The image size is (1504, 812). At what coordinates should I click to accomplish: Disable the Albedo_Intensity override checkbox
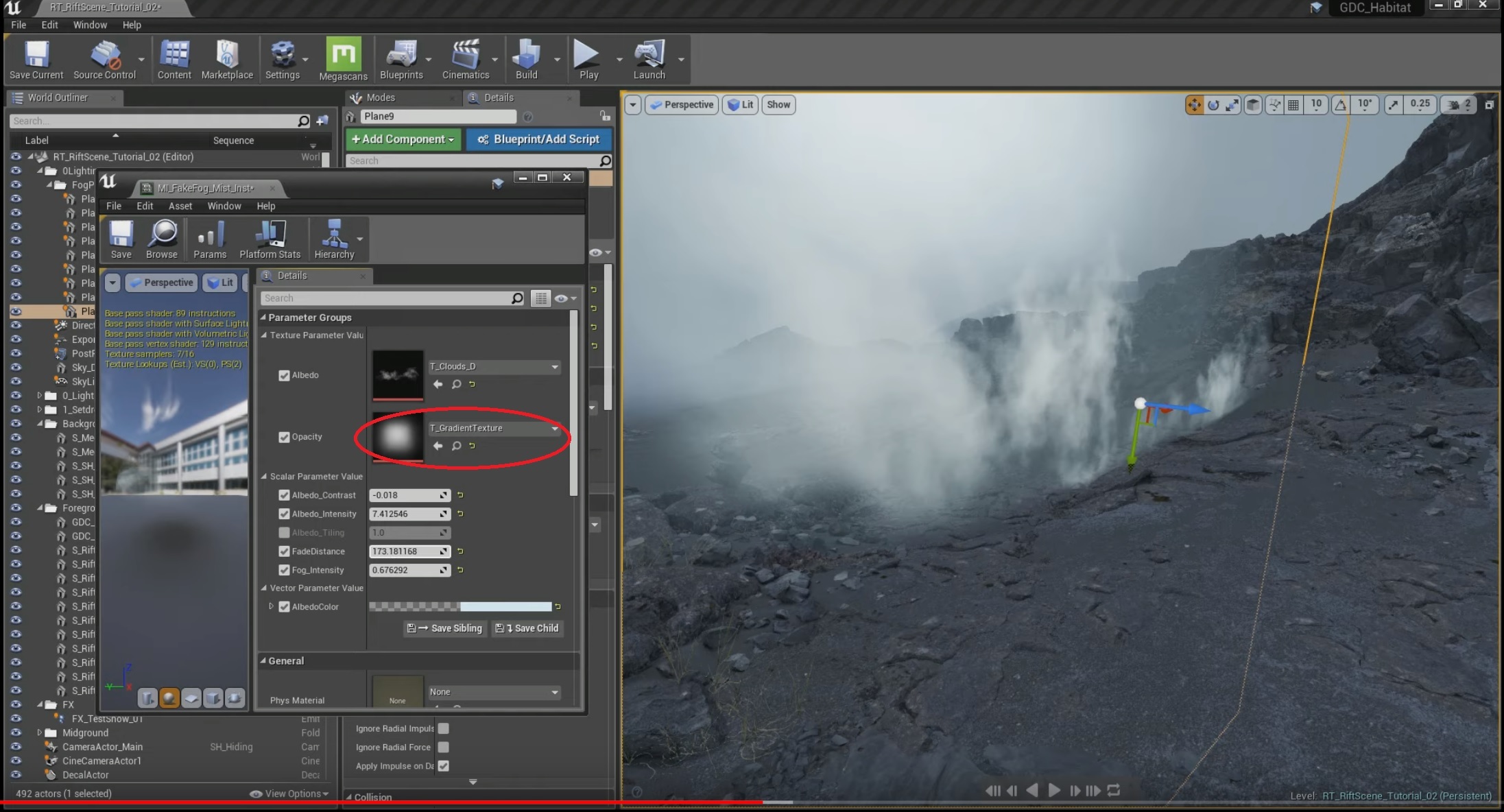[x=284, y=514]
